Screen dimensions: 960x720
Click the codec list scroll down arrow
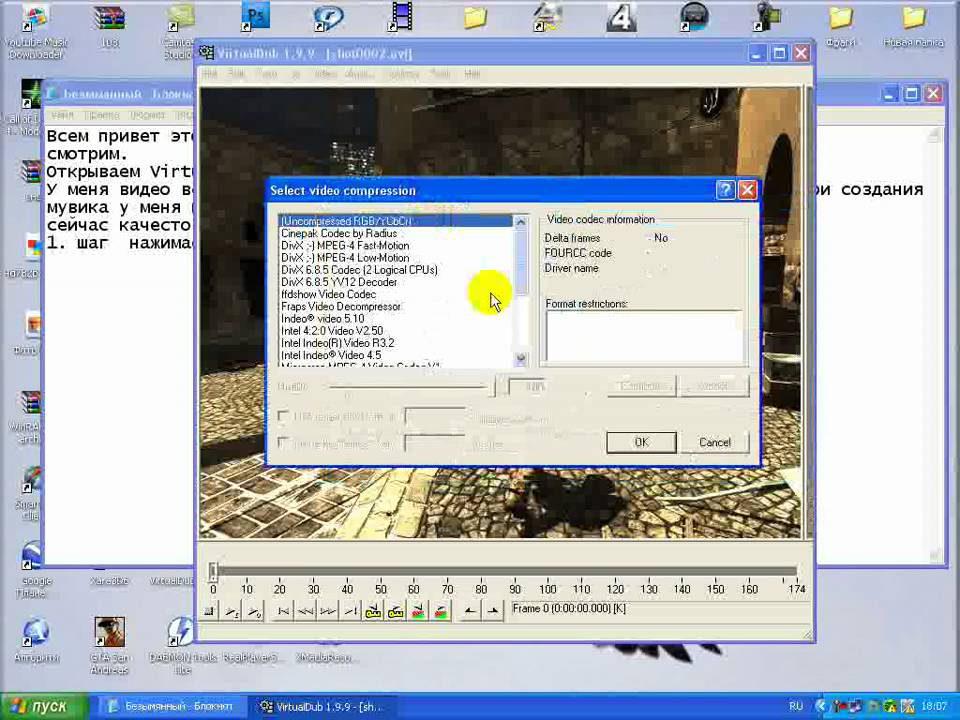[521, 359]
